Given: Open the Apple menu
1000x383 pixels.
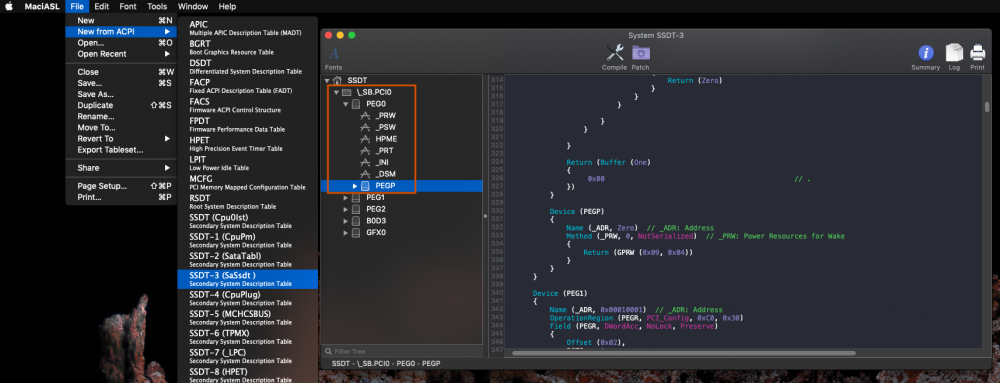Looking at the screenshot, I should pos(10,6).
